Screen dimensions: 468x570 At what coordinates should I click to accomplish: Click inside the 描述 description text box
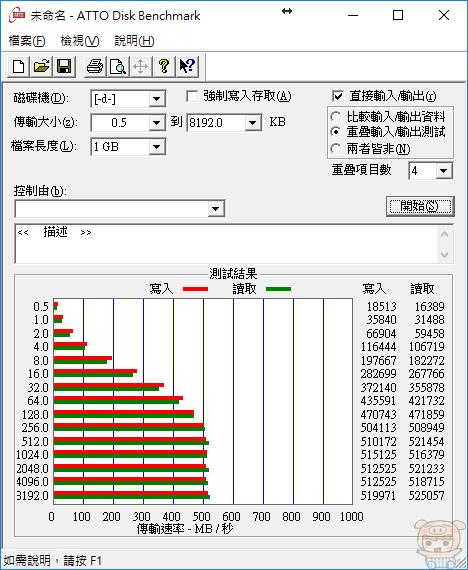coord(225,244)
